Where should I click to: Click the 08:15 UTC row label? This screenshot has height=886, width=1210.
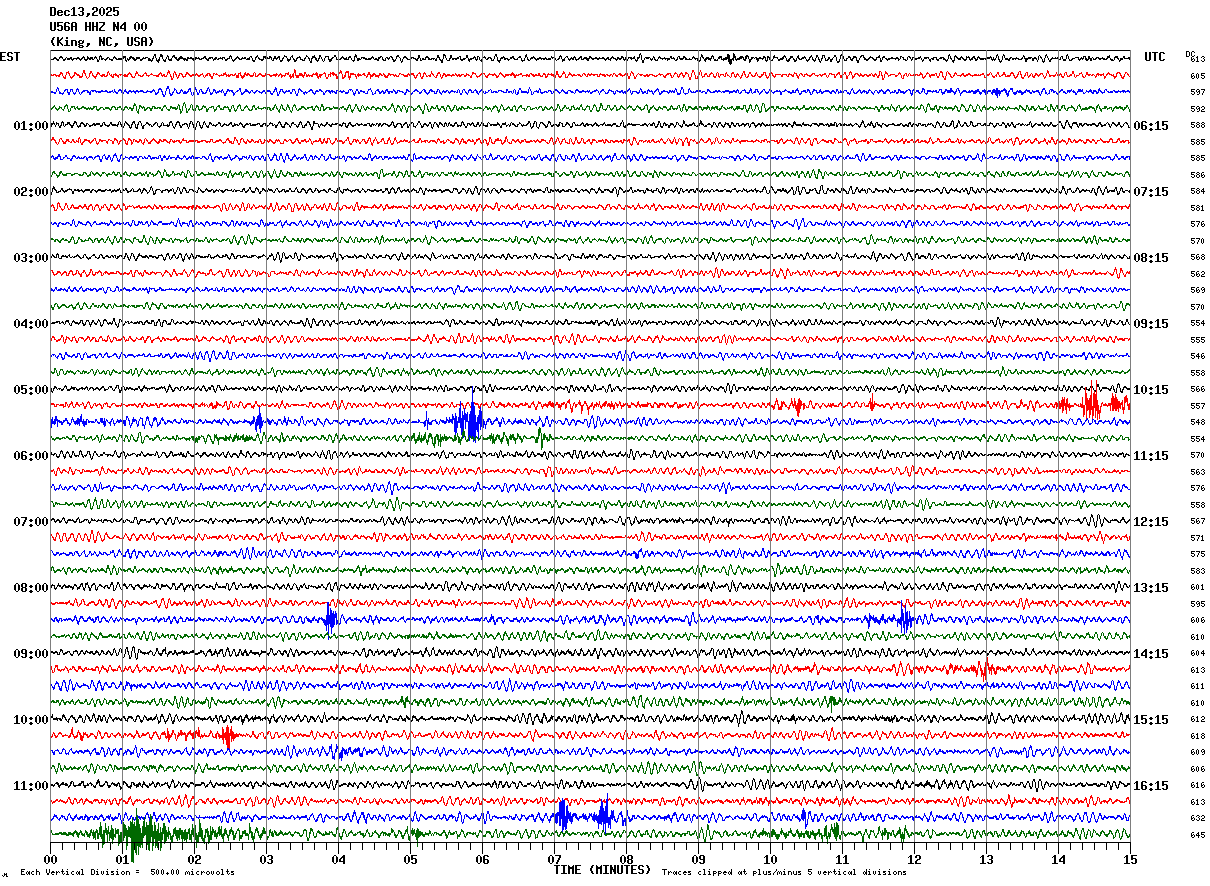1151,258
